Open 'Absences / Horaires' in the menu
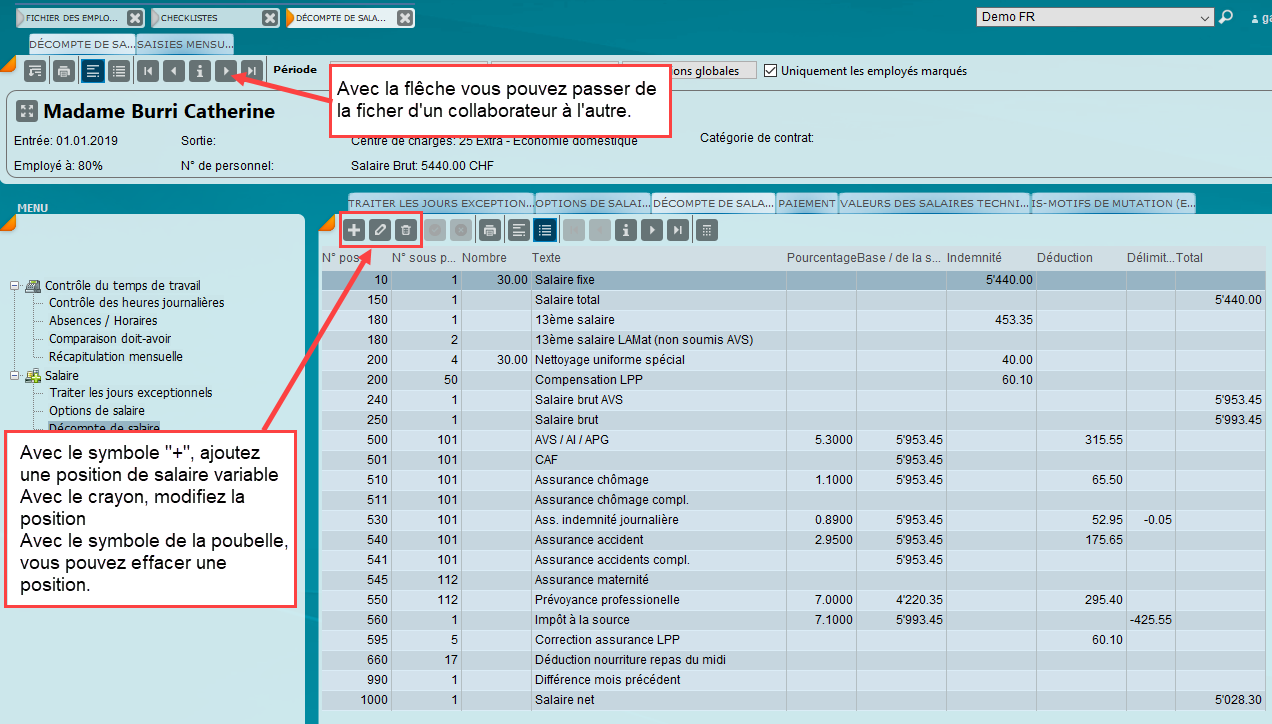Screen dimensions: 1272x724 click(x=103, y=321)
